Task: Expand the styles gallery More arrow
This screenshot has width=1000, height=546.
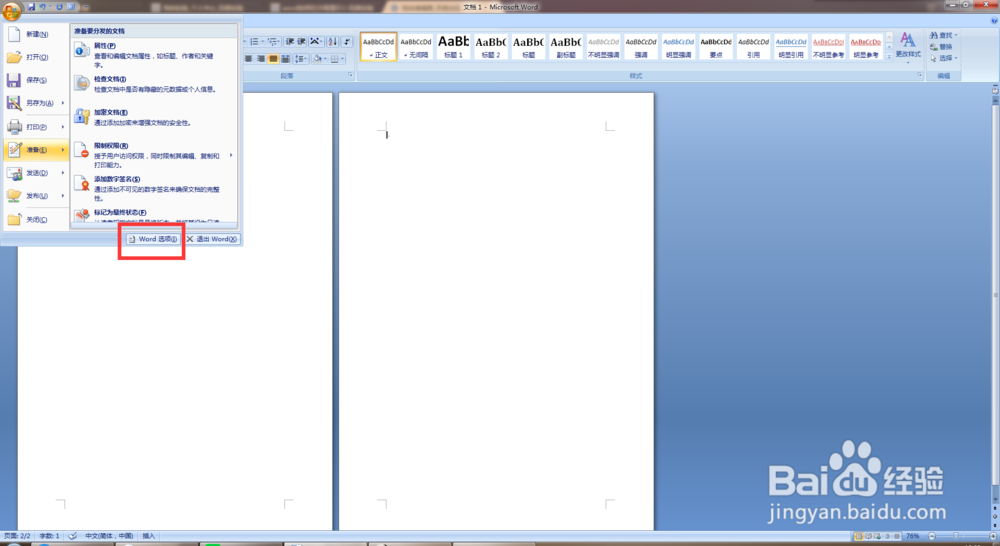Action: pyautogui.click(x=889, y=56)
